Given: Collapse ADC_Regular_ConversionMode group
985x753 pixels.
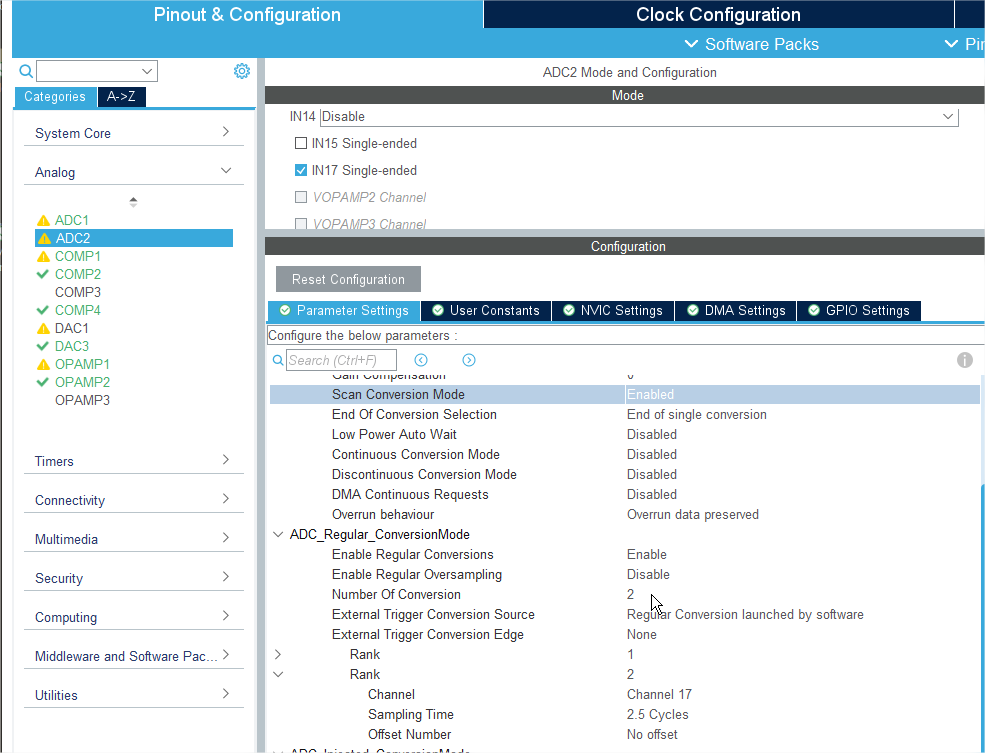Looking at the screenshot, I should click(x=278, y=534).
